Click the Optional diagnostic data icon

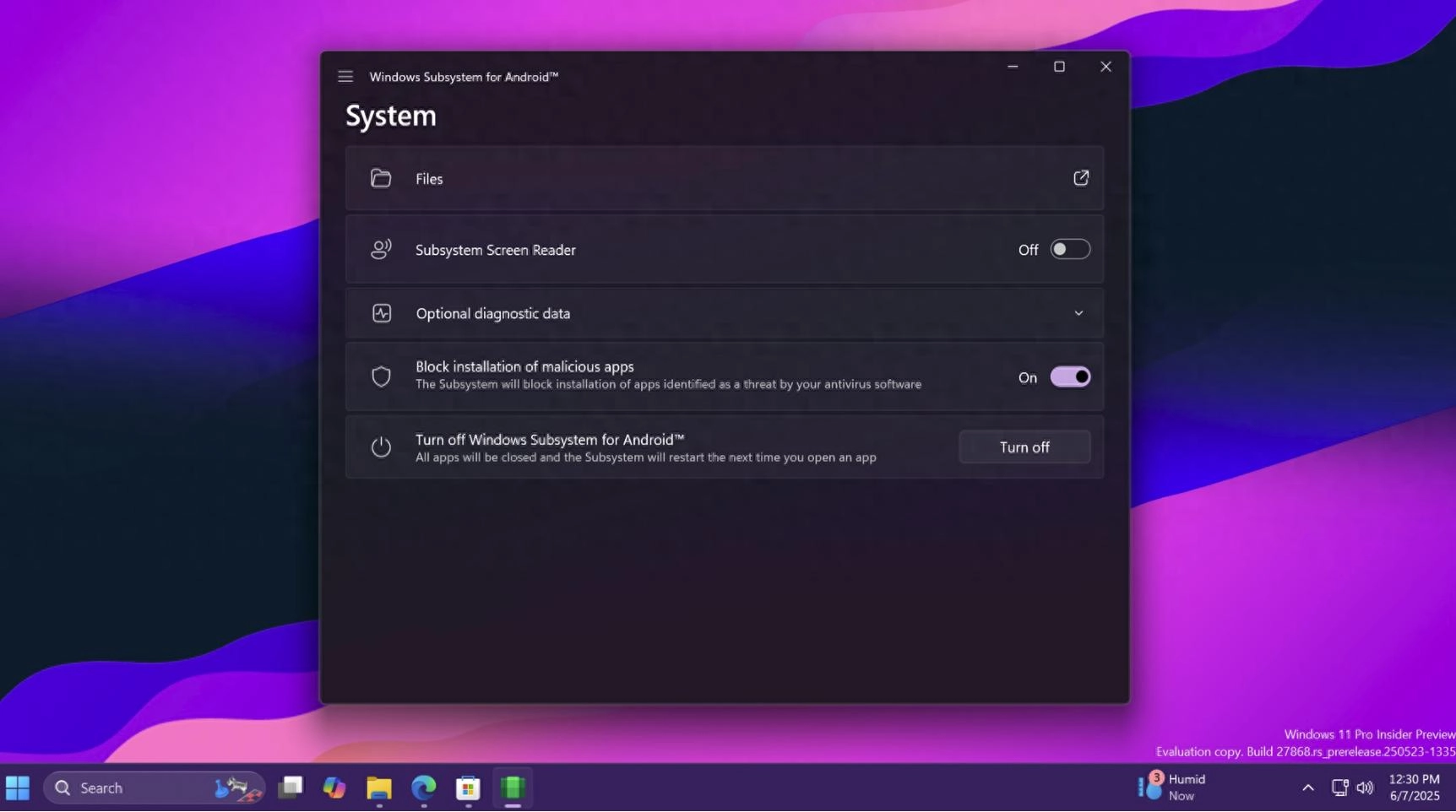coord(382,313)
